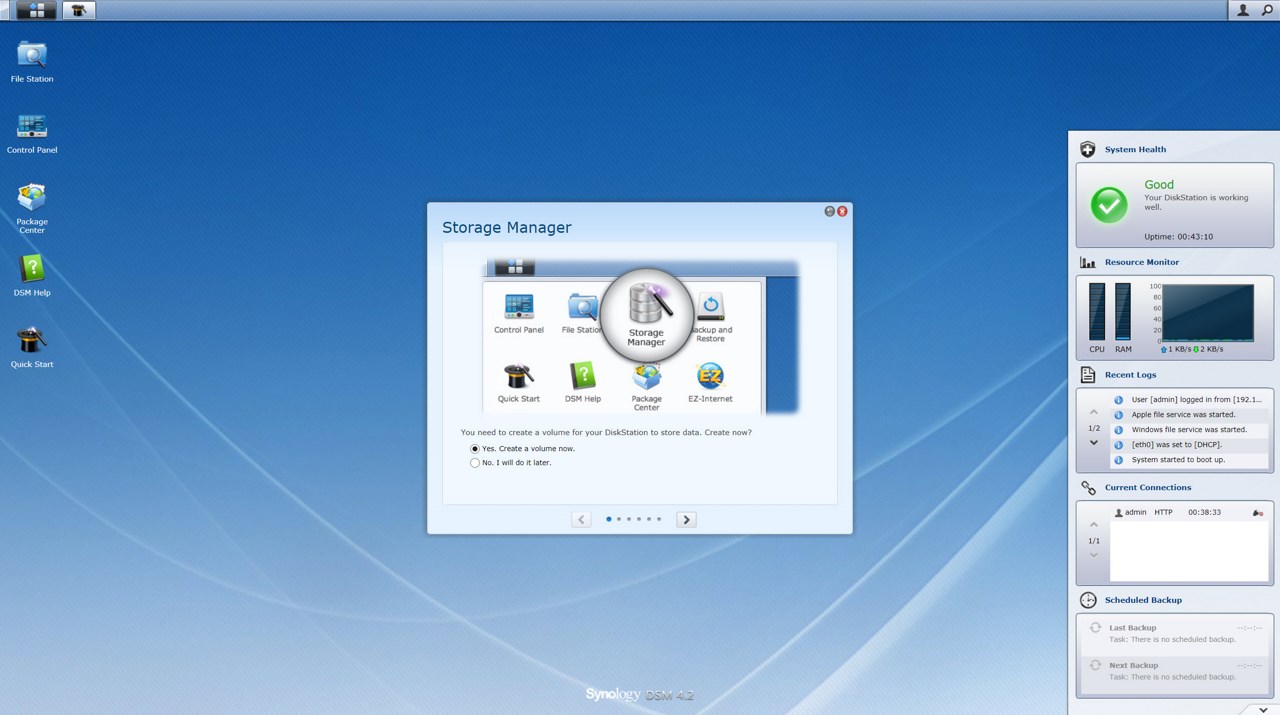Screen dimensions: 1280x715
Task: Click the "Last Backup" label
Action: tap(1133, 628)
